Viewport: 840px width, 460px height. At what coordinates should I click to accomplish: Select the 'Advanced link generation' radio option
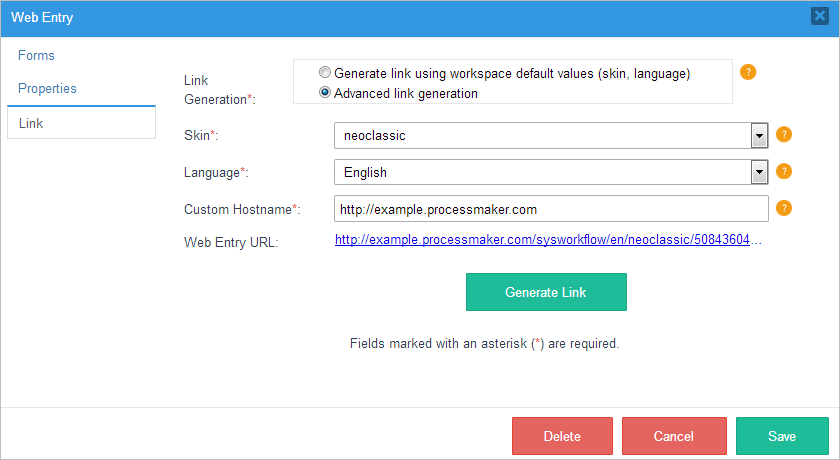point(324,93)
